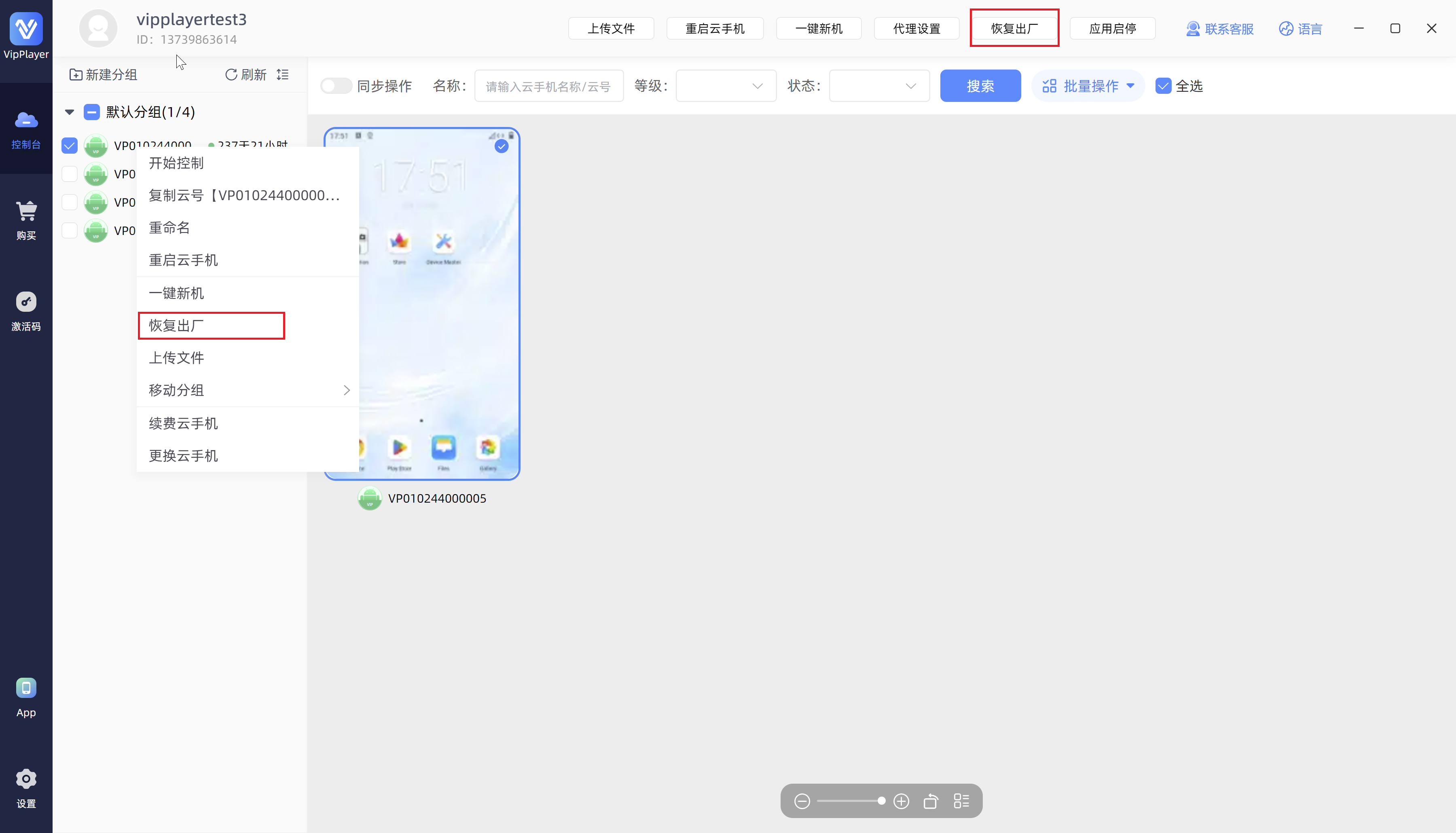Open the 状态 dropdown
Viewport: 1456px width, 833px height.
[x=879, y=87]
